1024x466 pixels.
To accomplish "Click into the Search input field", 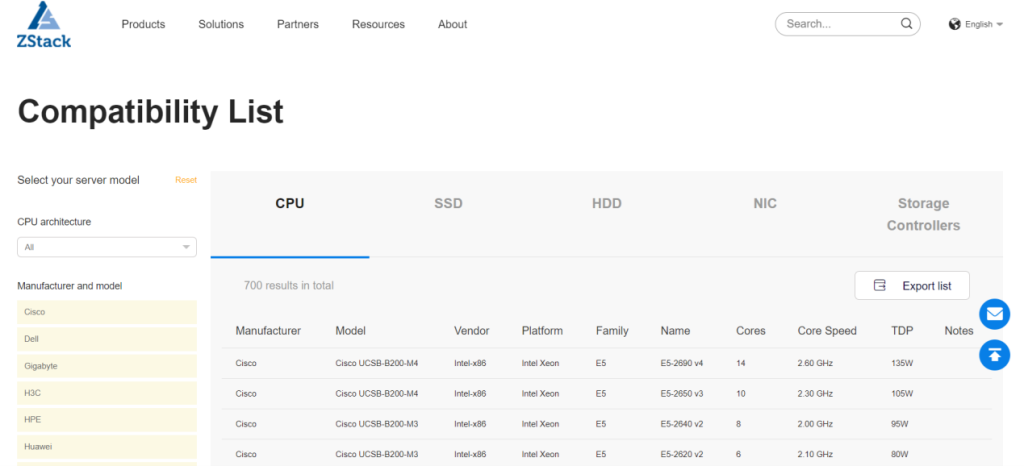I will 838,24.
